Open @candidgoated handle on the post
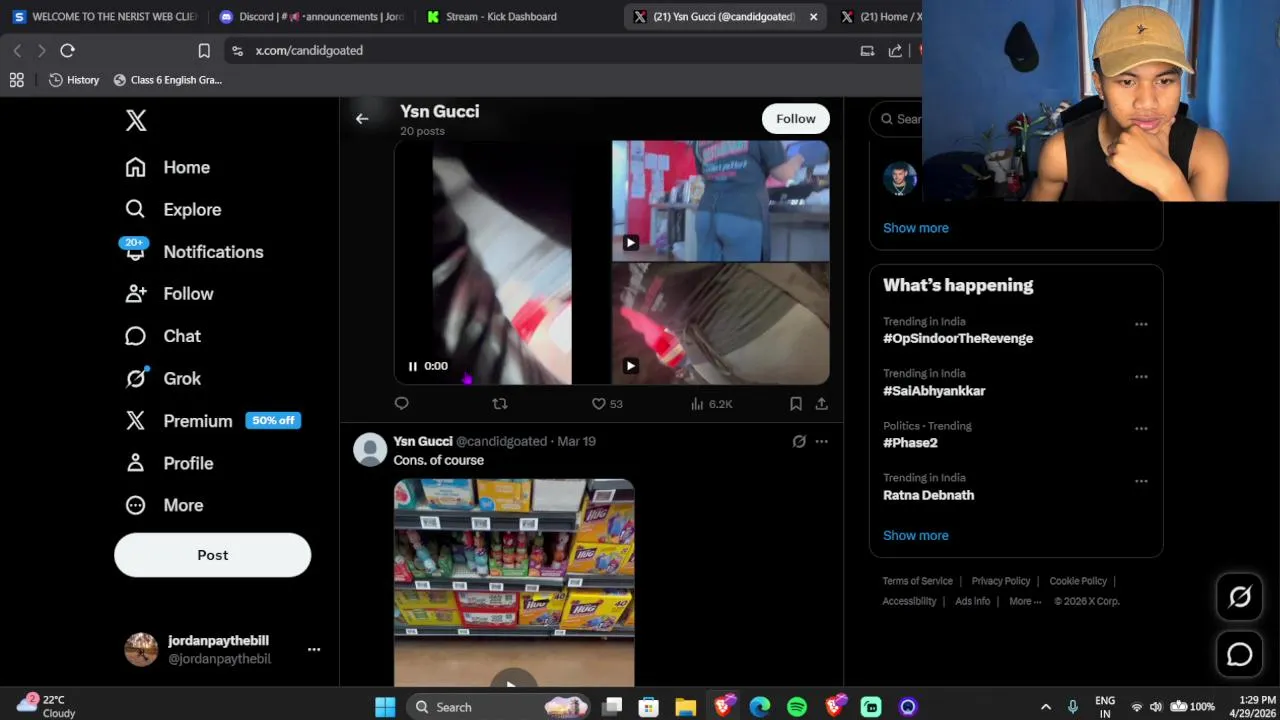Viewport: 1280px width, 720px height. 501,441
